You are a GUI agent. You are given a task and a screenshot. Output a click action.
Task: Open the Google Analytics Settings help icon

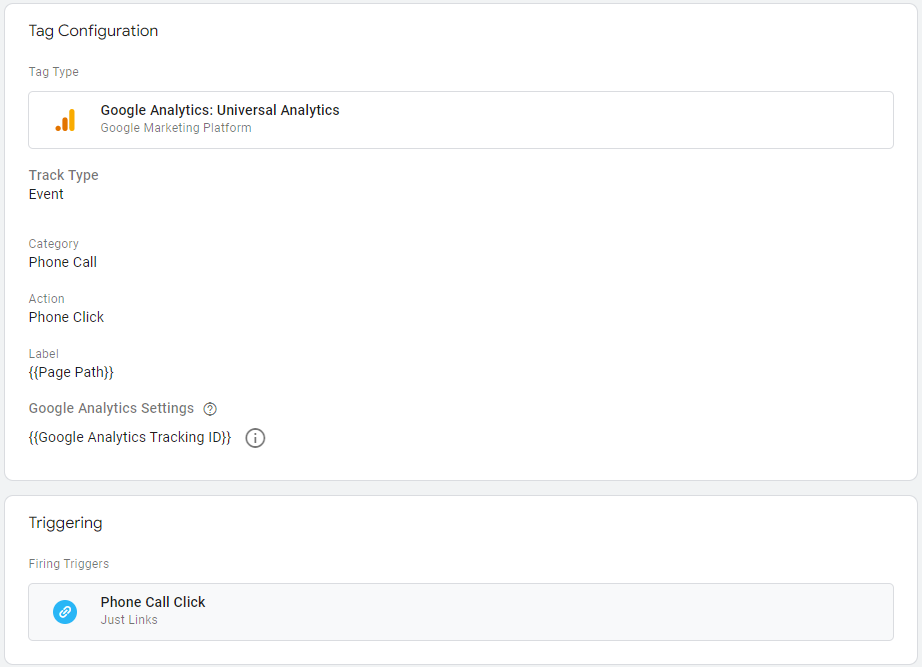(210, 409)
